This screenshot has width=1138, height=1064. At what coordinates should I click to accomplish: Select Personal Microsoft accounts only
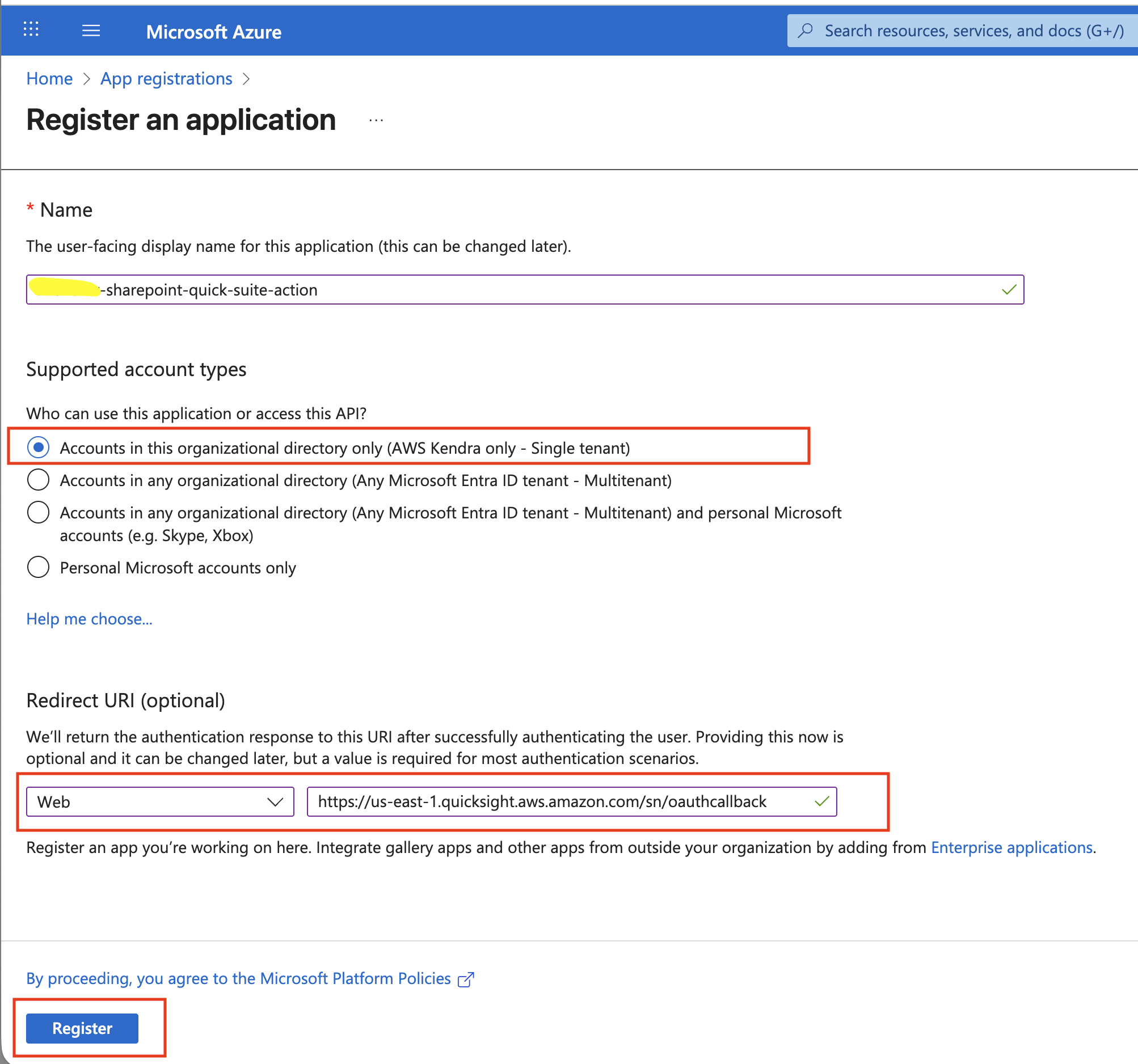38,567
